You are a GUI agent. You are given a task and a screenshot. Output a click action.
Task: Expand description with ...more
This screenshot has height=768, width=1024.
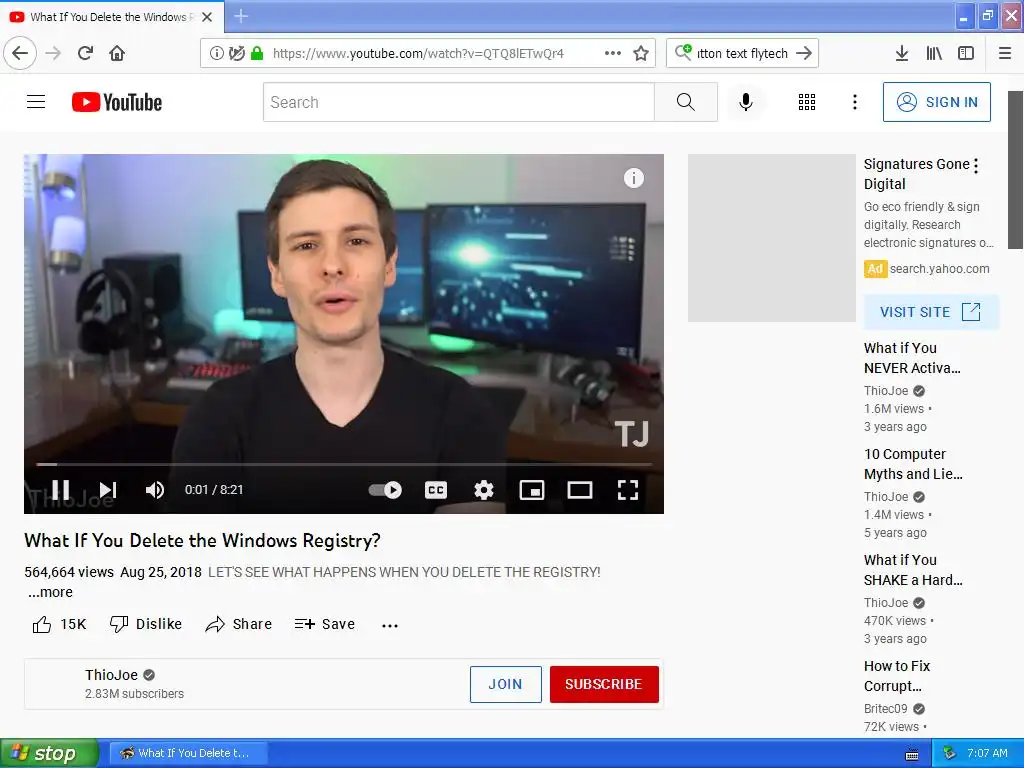pyautogui.click(x=50, y=592)
